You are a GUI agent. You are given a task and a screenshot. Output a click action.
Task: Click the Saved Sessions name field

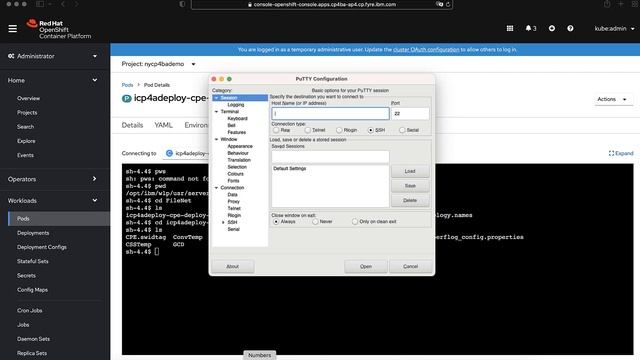330,156
